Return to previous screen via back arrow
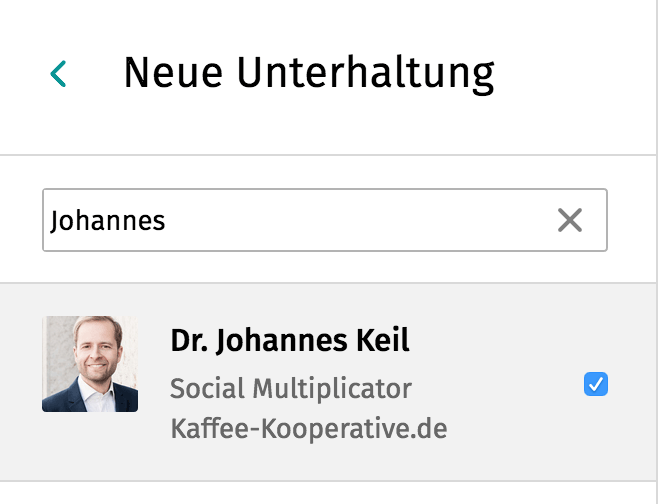Image resolution: width=658 pixels, height=504 pixels. (58, 73)
